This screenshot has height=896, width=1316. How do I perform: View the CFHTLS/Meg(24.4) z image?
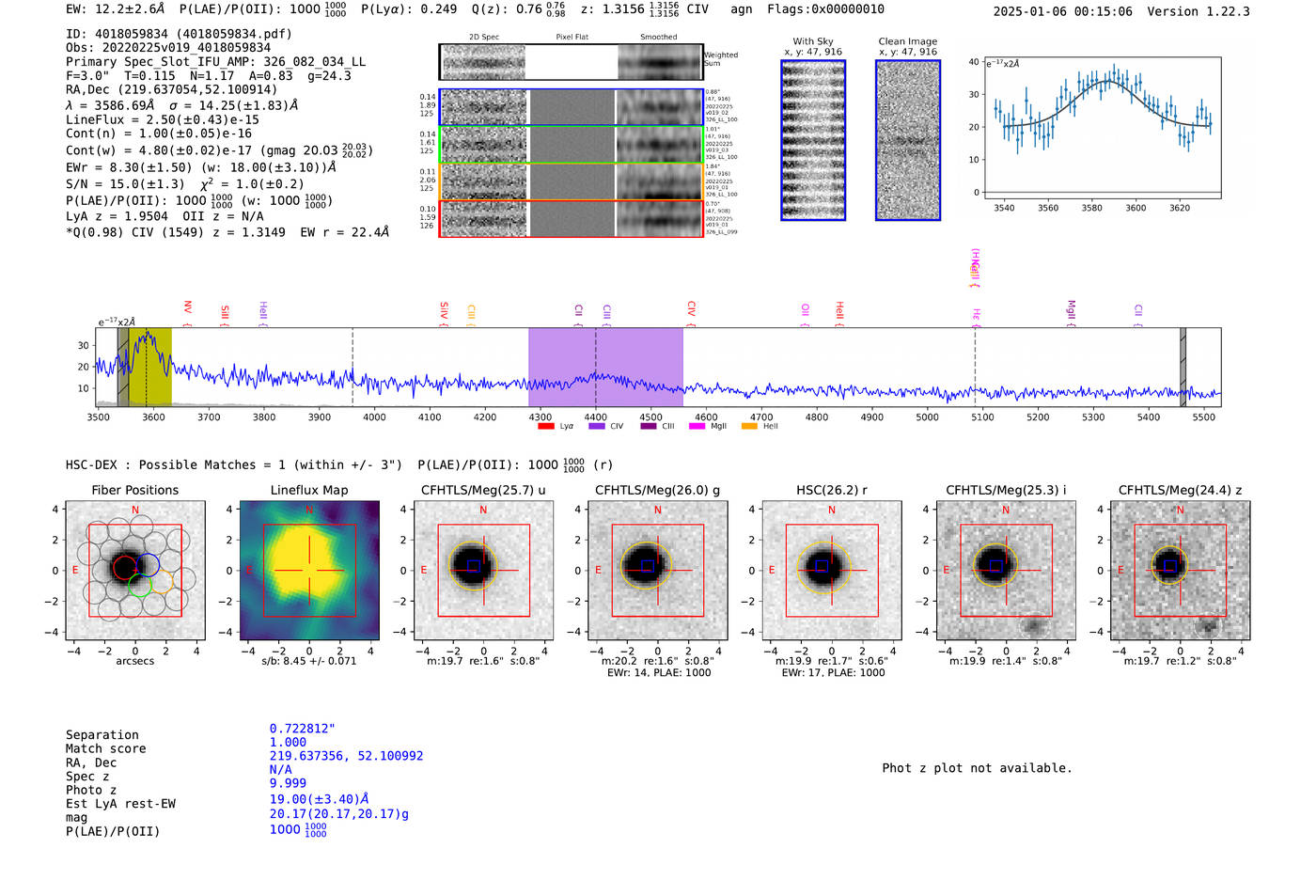click(1181, 571)
